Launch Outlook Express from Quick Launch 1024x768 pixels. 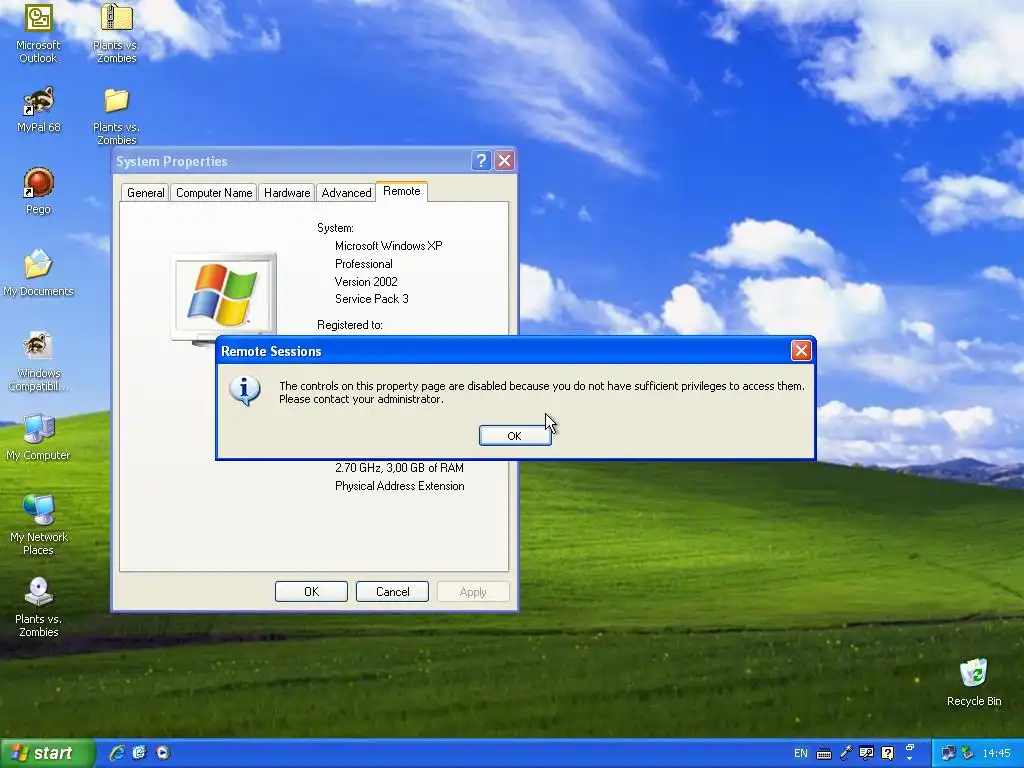click(140, 753)
